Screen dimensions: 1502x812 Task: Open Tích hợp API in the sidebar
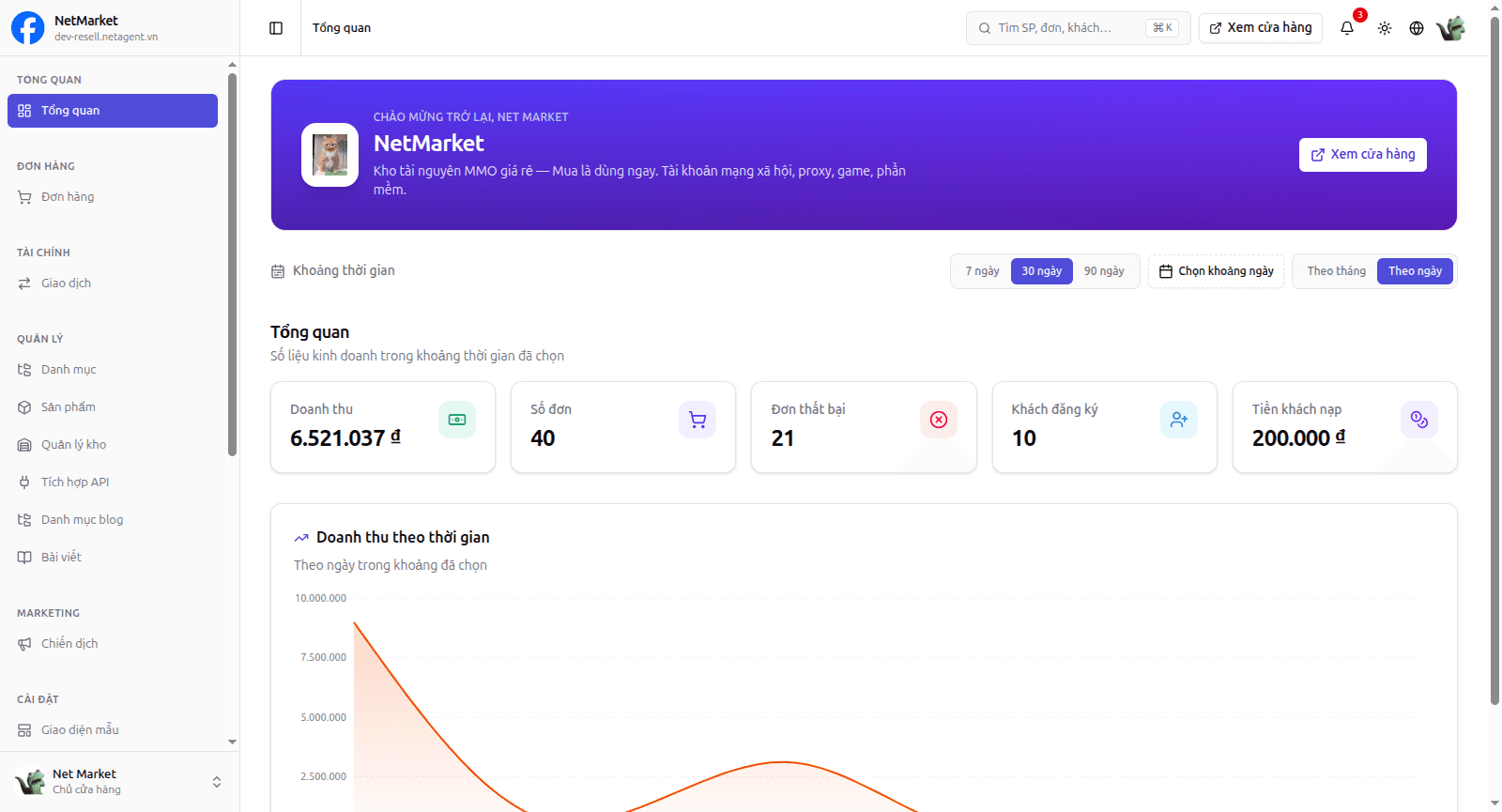pos(113,483)
